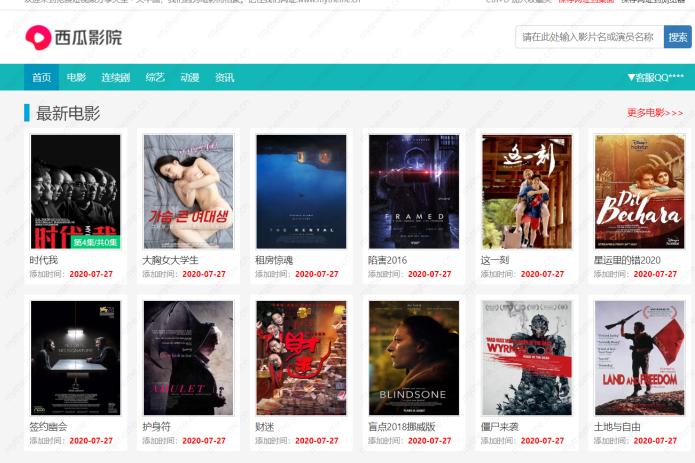Click the search input field

click(x=589, y=37)
